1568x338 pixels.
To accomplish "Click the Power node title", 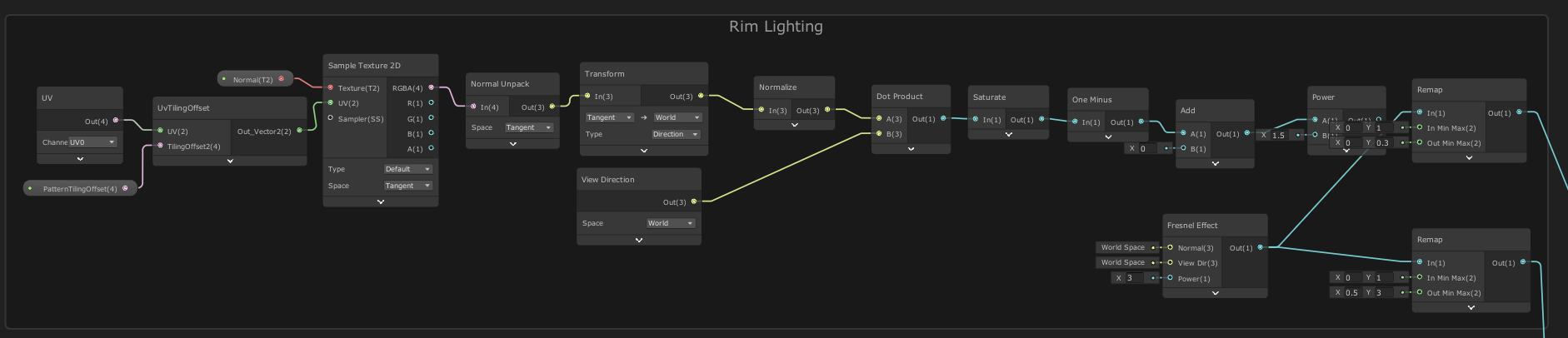I will point(1323,97).
